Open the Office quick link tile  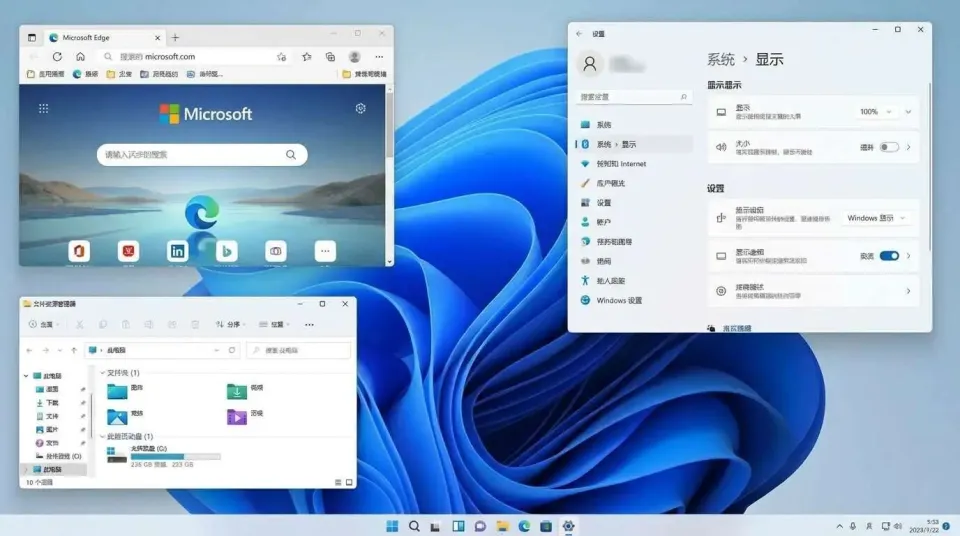click(x=79, y=251)
